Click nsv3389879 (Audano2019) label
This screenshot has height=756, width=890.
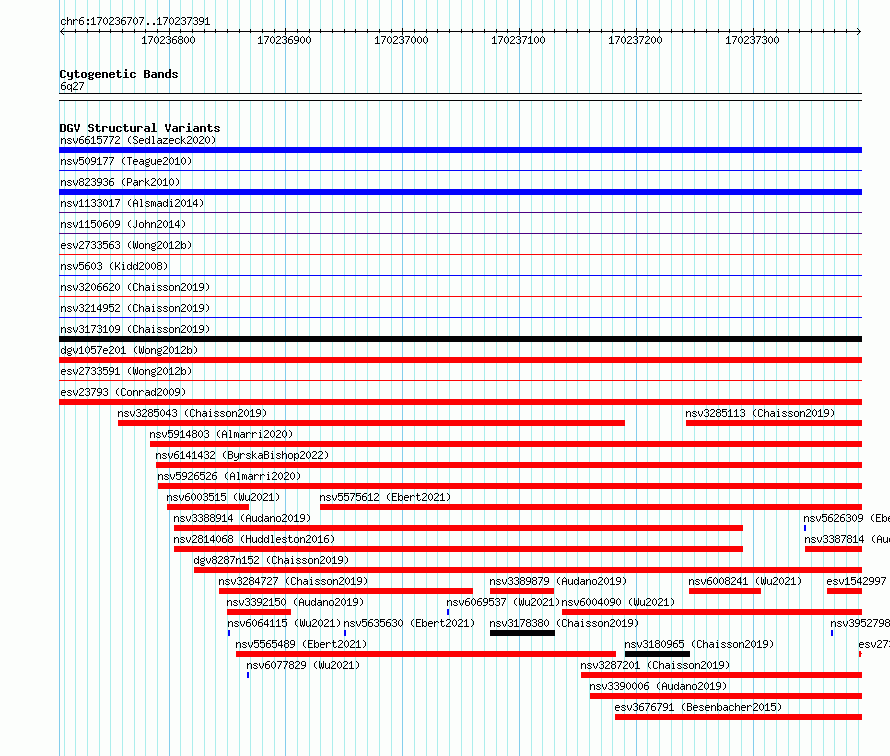coord(558,581)
